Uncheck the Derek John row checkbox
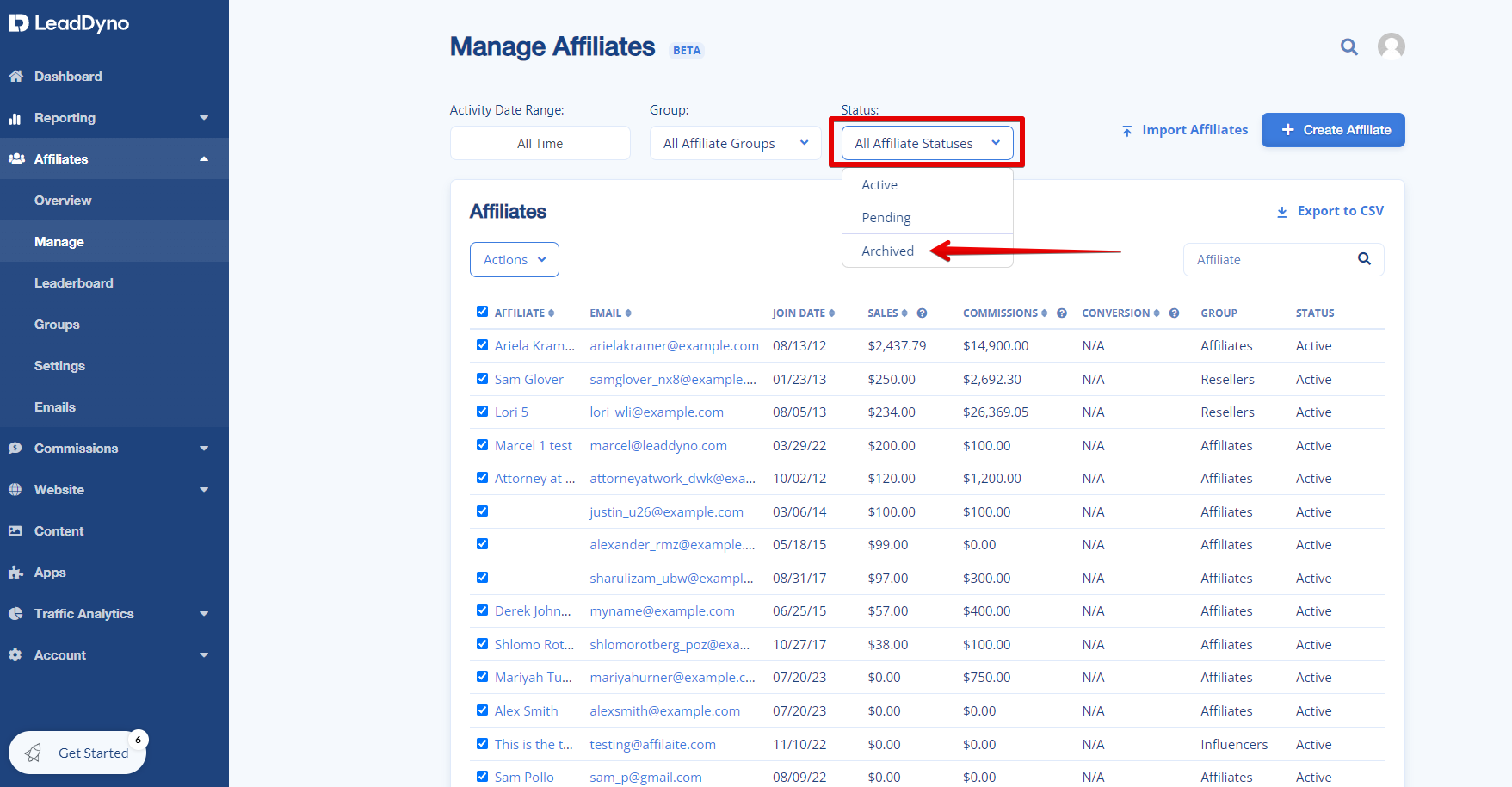Viewport: 1512px width, 787px height. pos(482,610)
